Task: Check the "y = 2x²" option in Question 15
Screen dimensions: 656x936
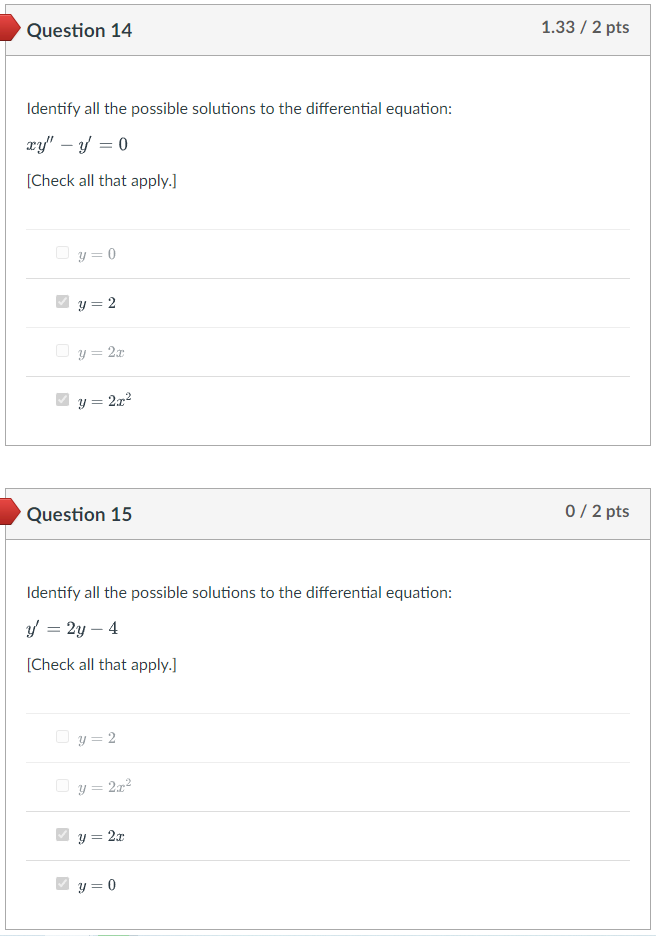Action: click(x=61, y=785)
